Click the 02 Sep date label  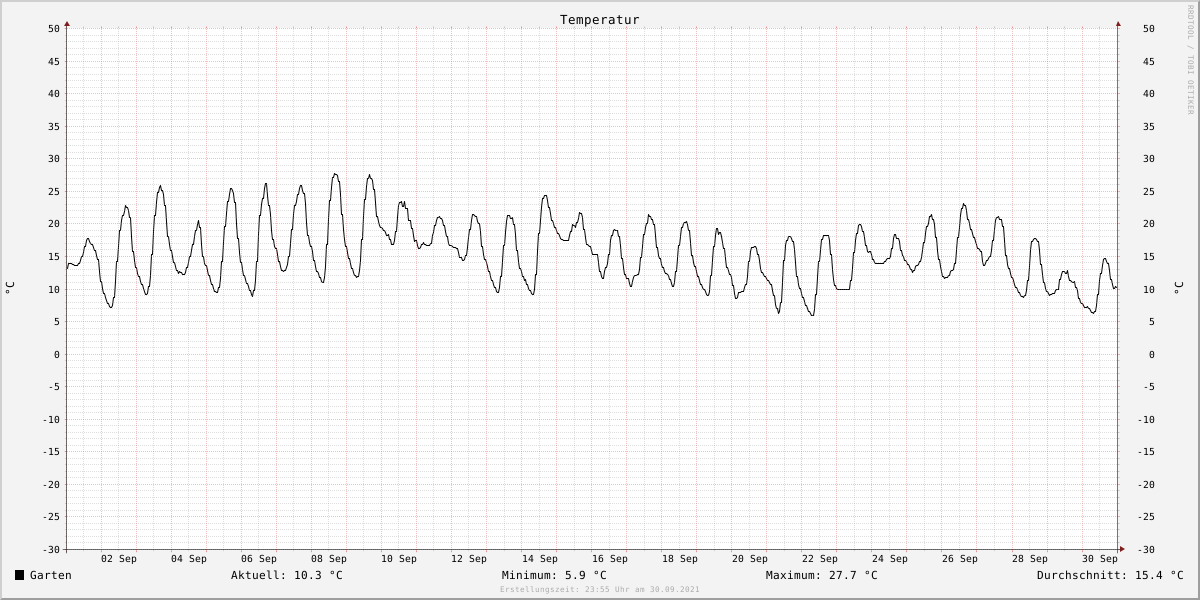pos(119,559)
